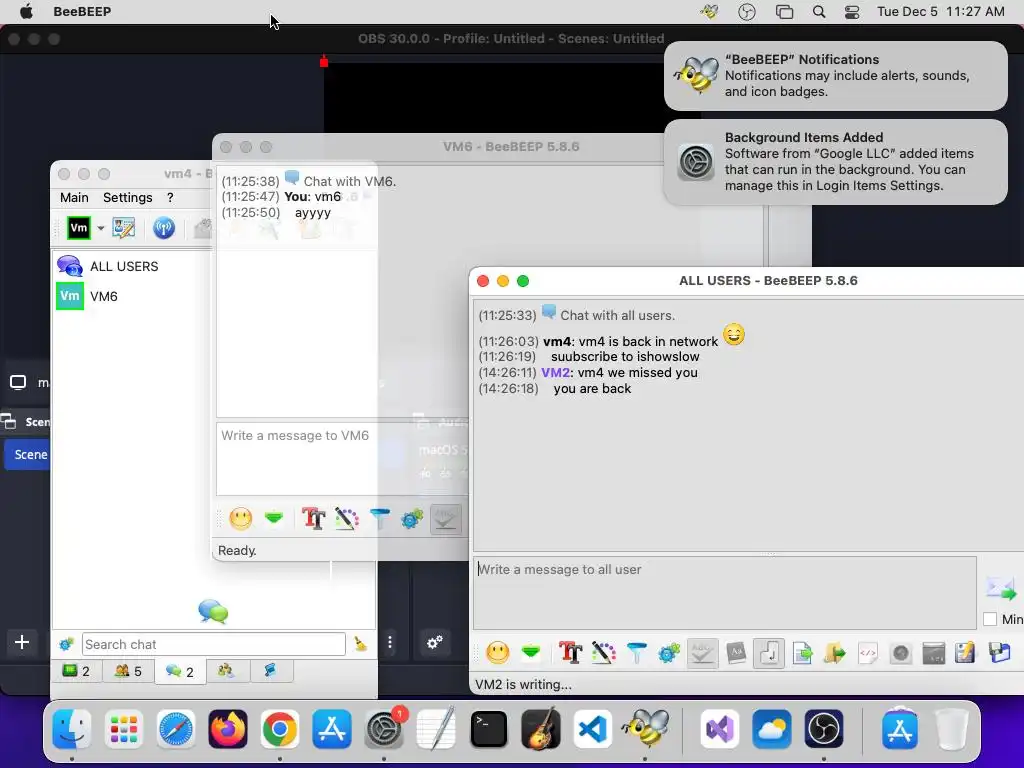Change font in the VM6 chat window

(313, 519)
